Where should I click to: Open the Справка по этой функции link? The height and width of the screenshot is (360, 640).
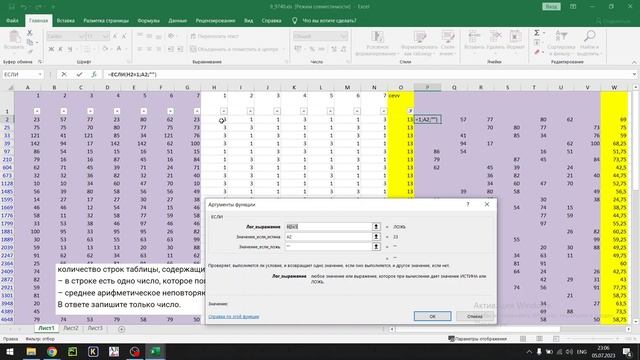[233, 316]
